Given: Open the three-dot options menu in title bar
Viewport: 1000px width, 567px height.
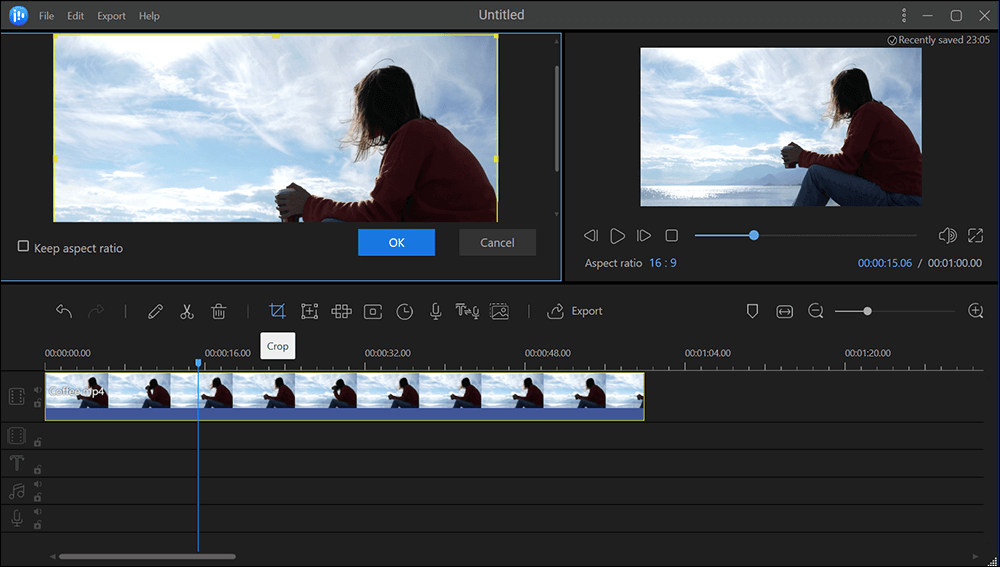Looking at the screenshot, I should click(x=904, y=15).
